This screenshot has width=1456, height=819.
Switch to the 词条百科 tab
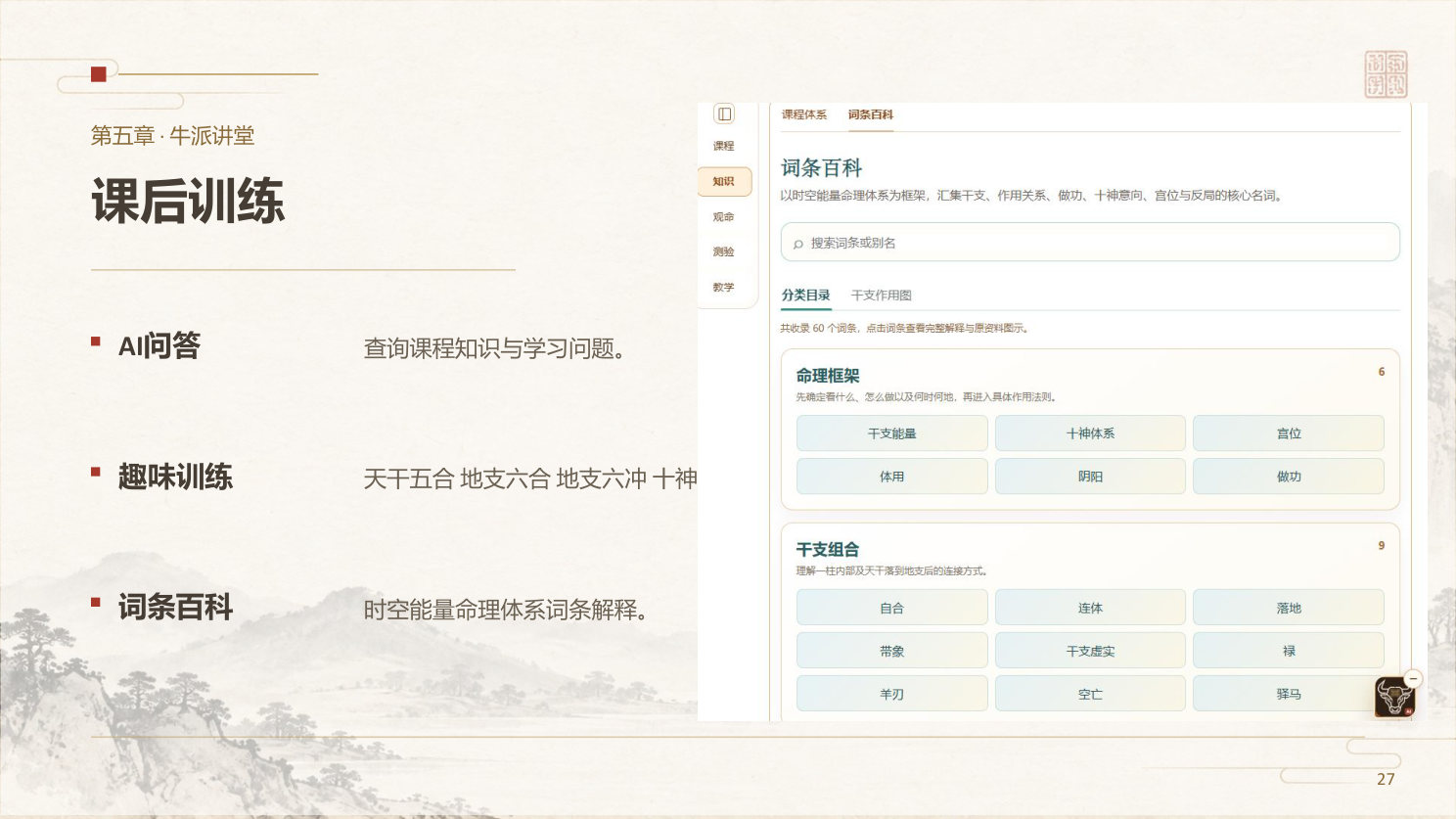871,114
